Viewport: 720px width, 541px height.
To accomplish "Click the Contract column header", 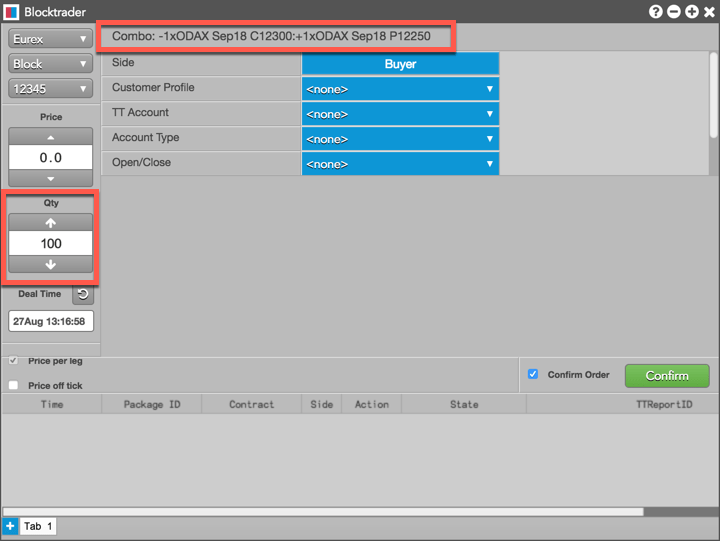I will pos(251,404).
